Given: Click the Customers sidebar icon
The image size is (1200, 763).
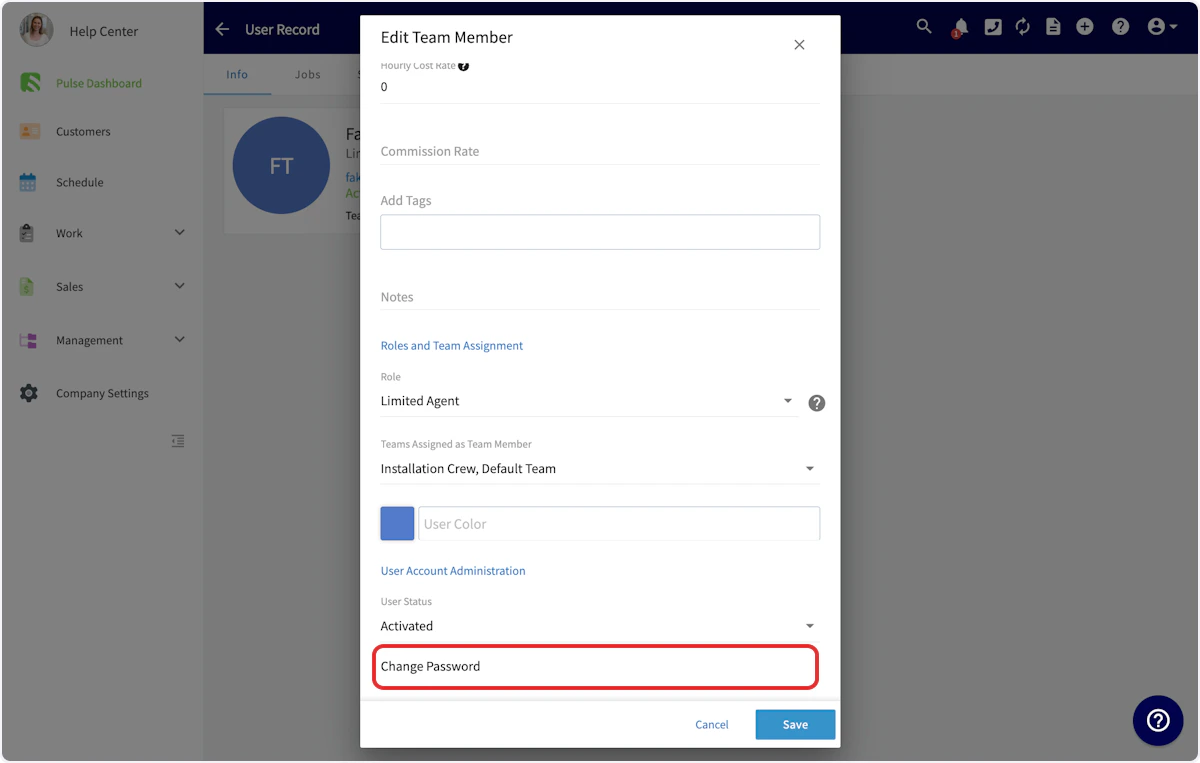Looking at the screenshot, I should pyautogui.click(x=29, y=131).
